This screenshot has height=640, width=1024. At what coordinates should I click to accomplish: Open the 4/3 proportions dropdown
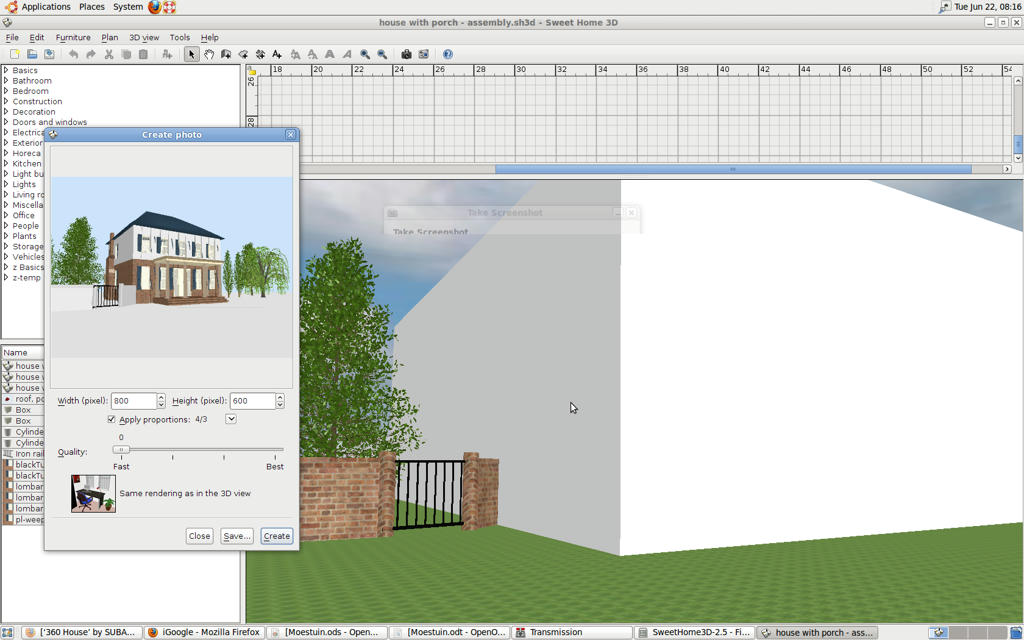pos(231,420)
